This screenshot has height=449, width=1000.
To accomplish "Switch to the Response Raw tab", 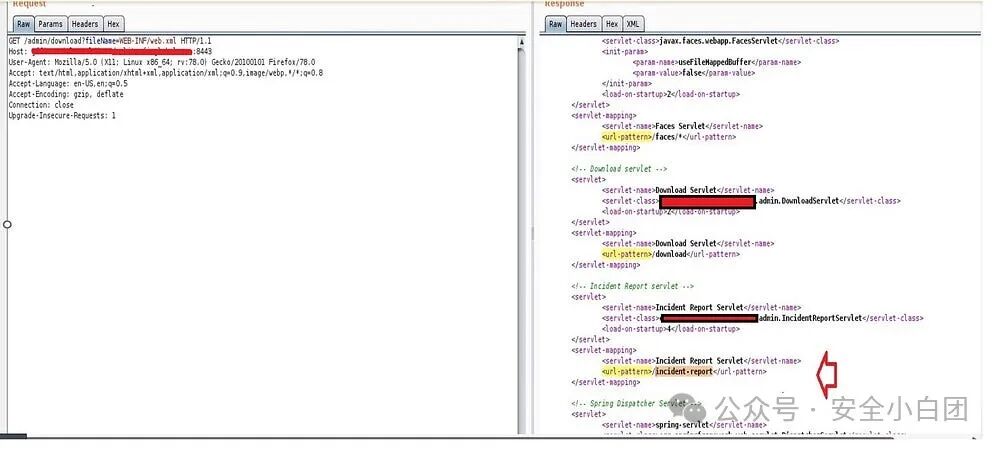I will pos(555,24).
